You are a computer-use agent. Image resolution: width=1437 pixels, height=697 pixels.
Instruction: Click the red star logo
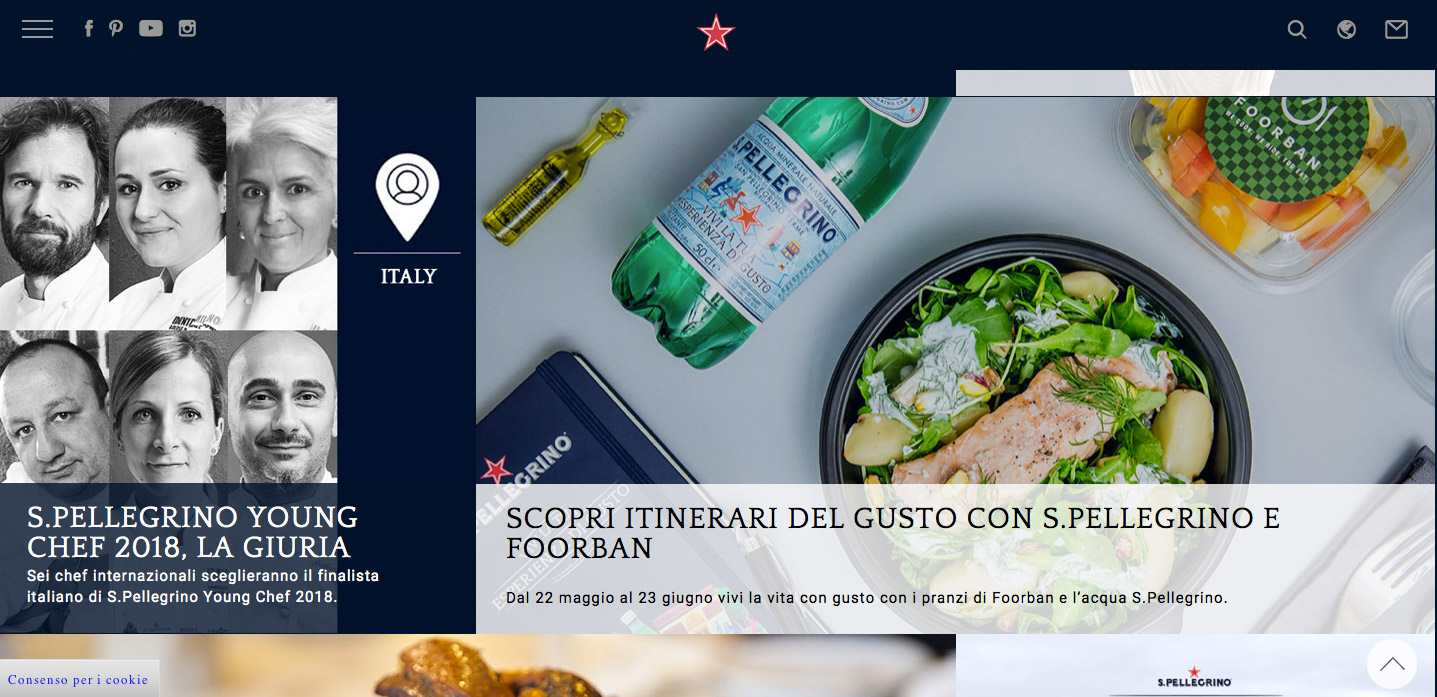coord(716,33)
